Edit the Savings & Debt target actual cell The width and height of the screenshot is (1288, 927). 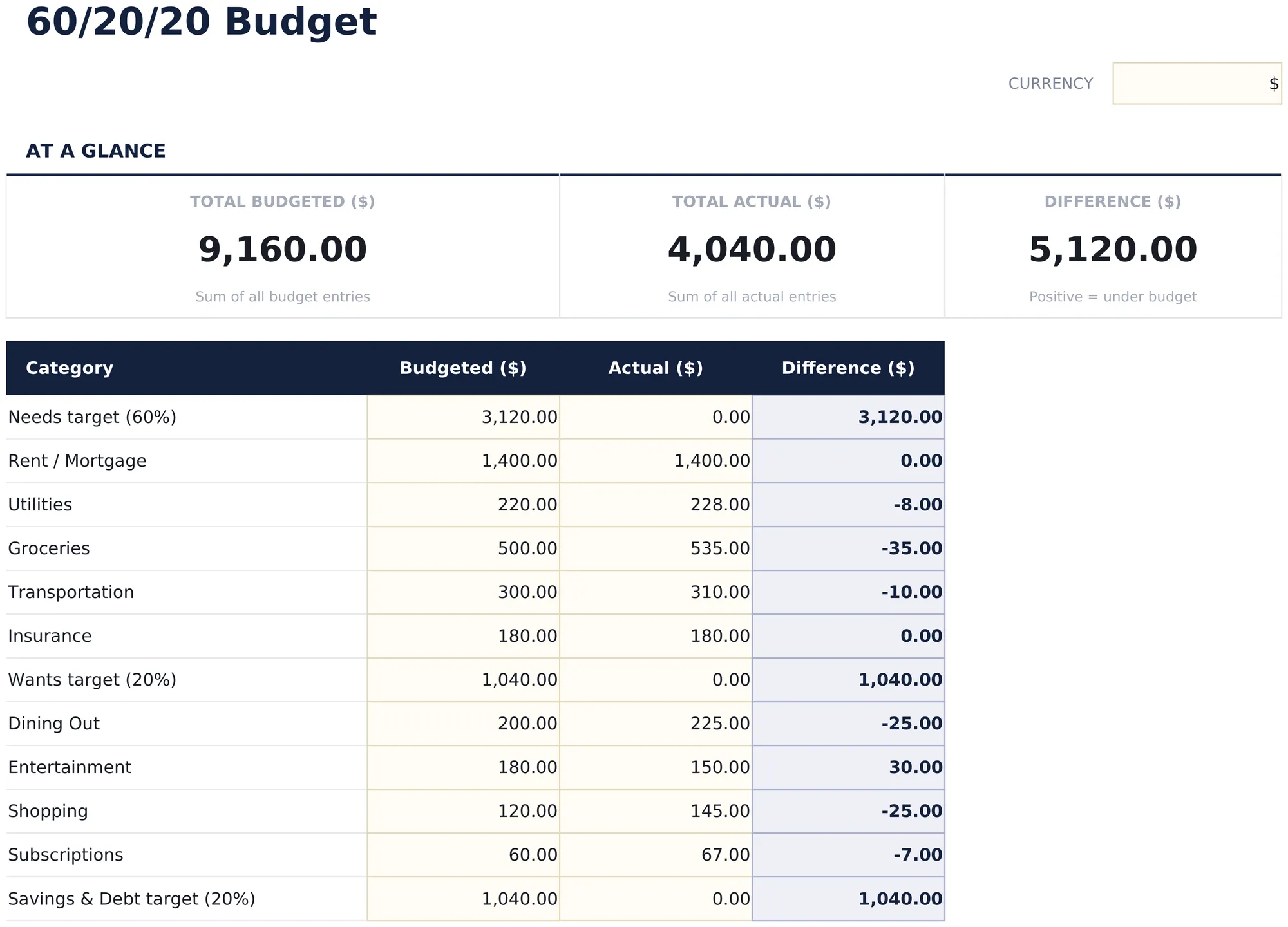[x=656, y=899]
